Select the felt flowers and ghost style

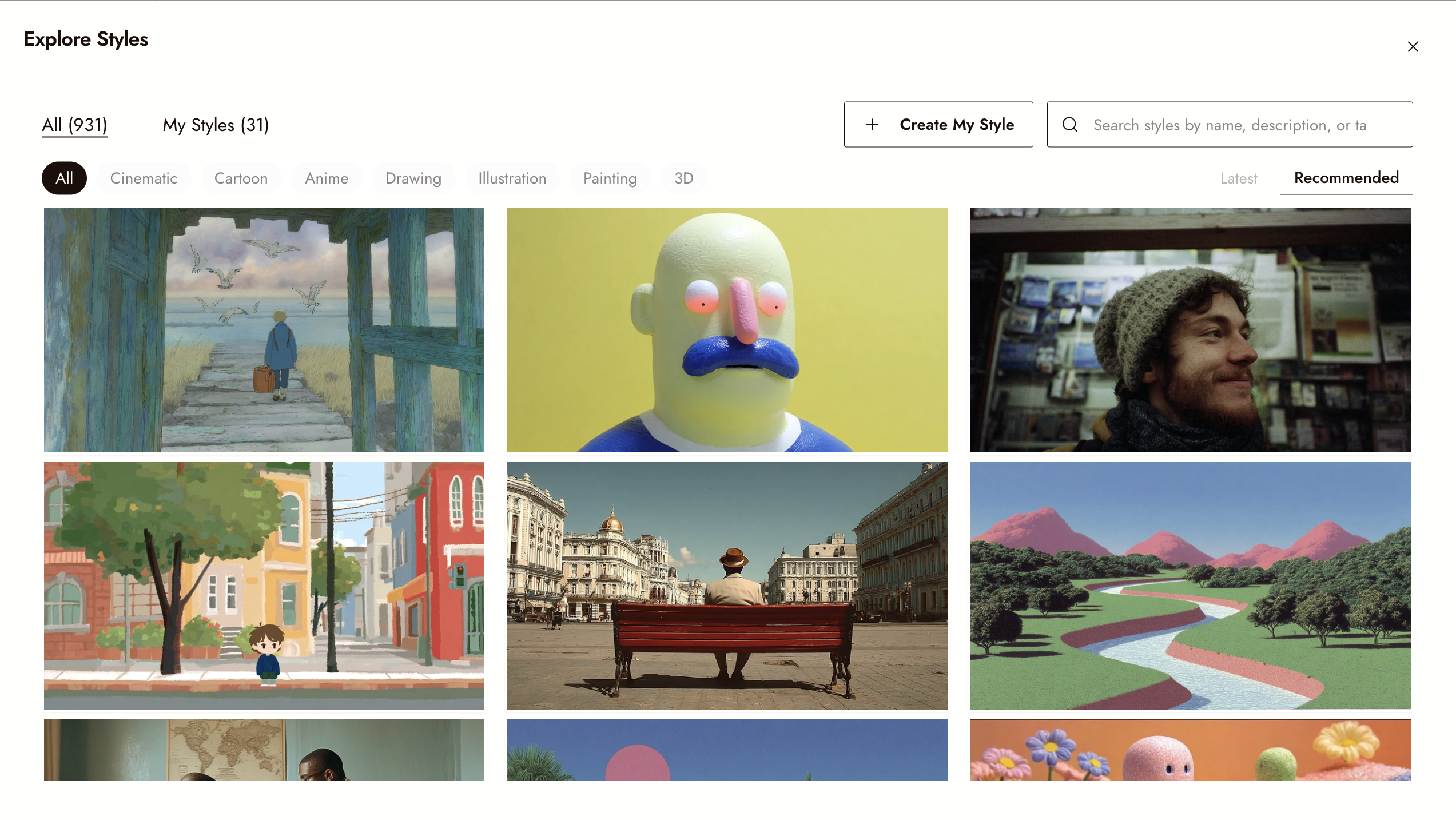pyautogui.click(x=1191, y=750)
